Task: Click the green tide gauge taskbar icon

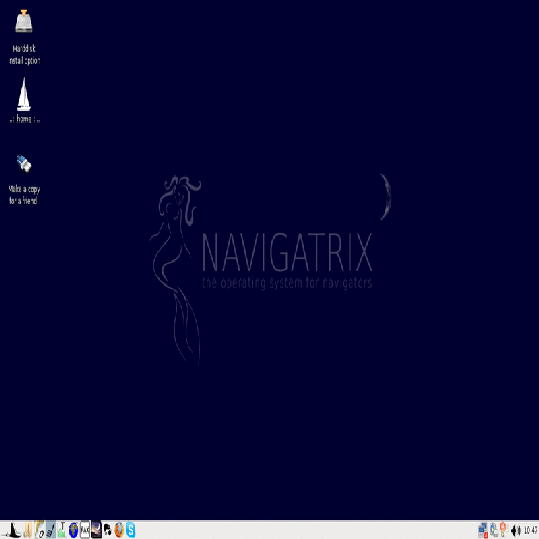Action: coord(62,530)
